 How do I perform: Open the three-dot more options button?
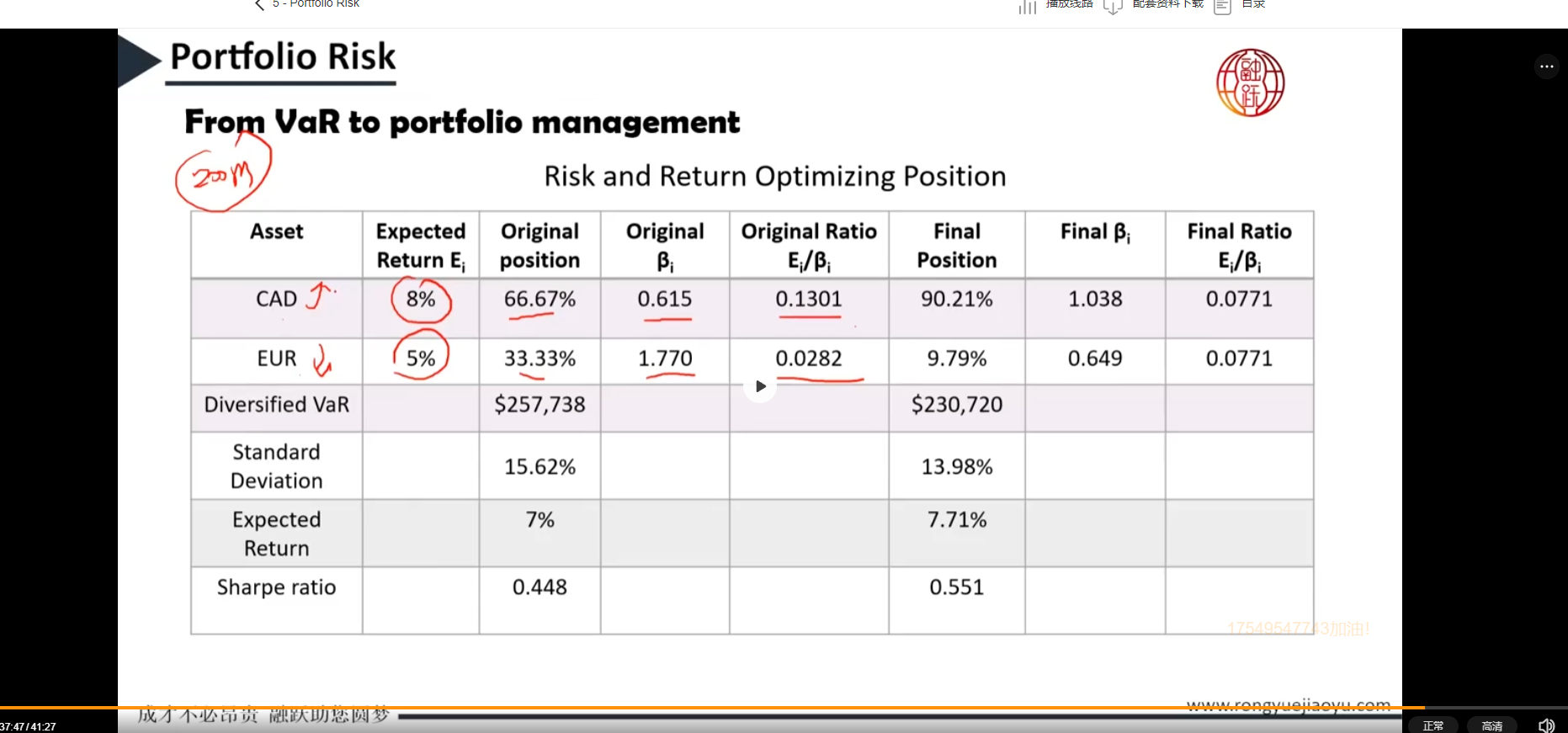1546,66
